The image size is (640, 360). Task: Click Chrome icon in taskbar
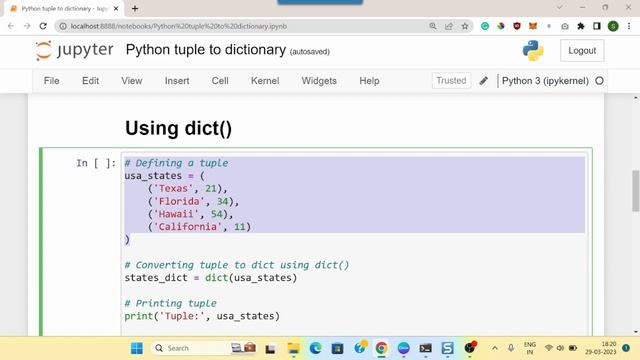(381, 348)
